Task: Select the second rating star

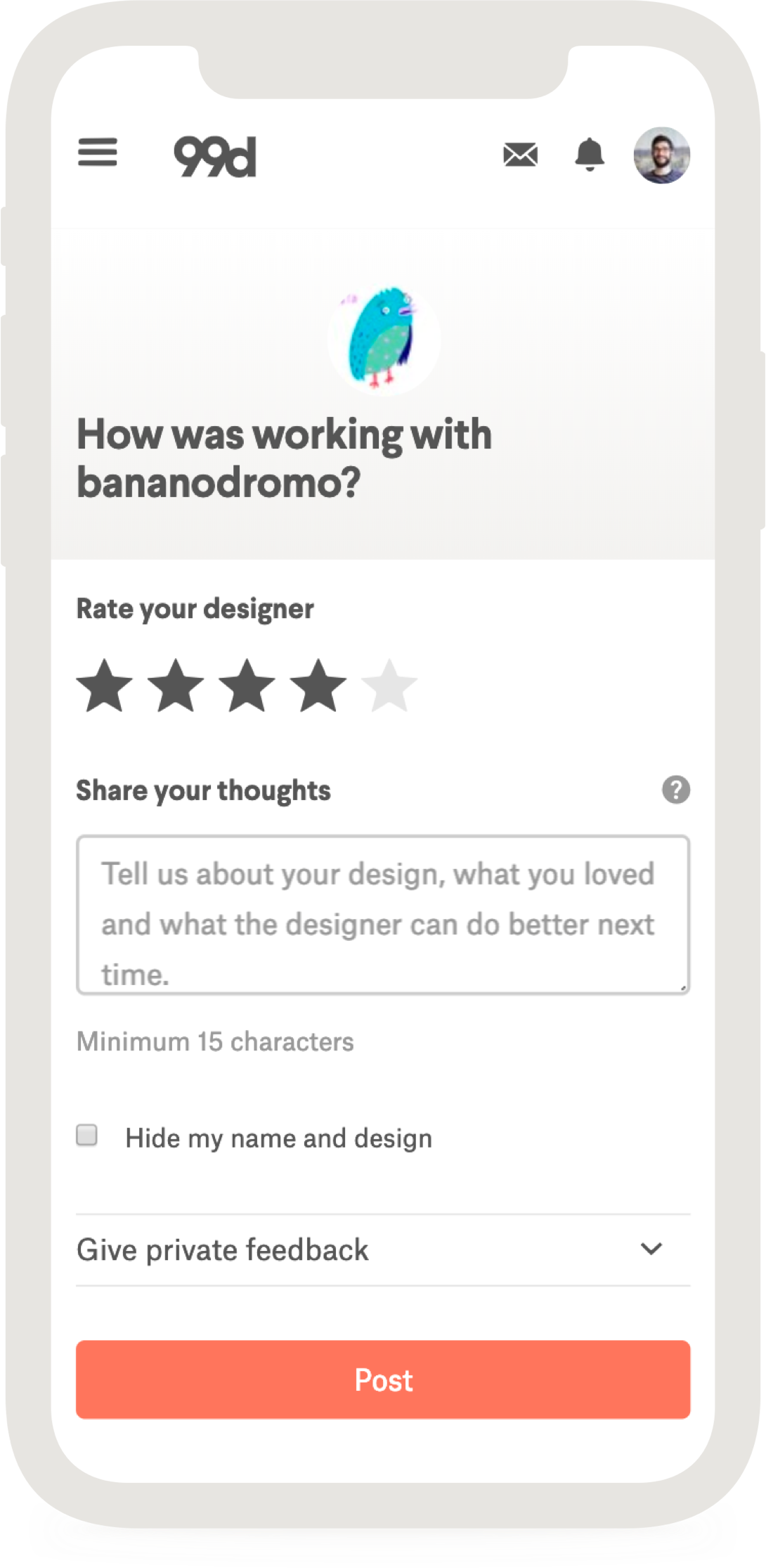Action: point(176,686)
